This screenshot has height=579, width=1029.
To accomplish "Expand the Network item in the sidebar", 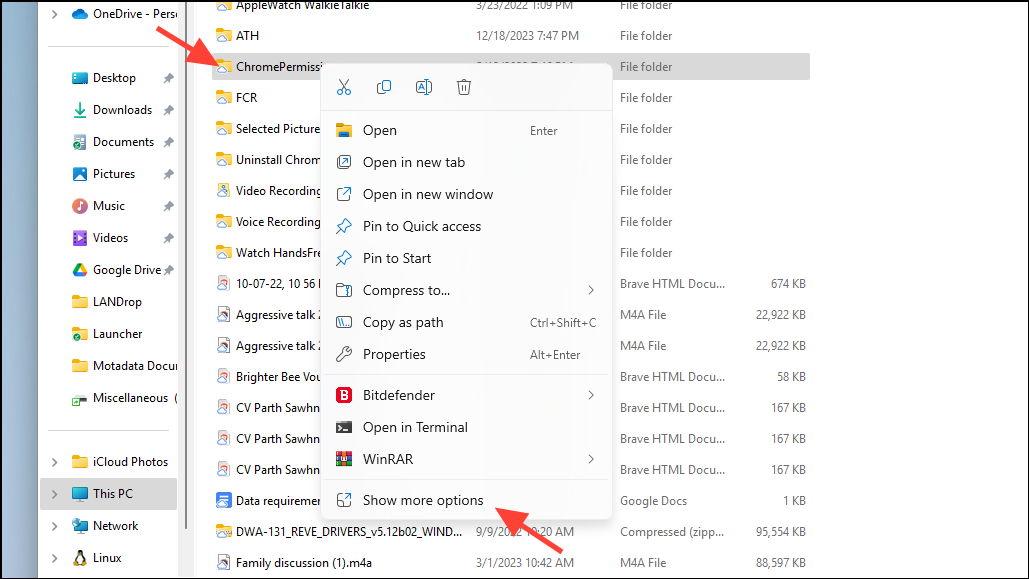I will point(54,525).
